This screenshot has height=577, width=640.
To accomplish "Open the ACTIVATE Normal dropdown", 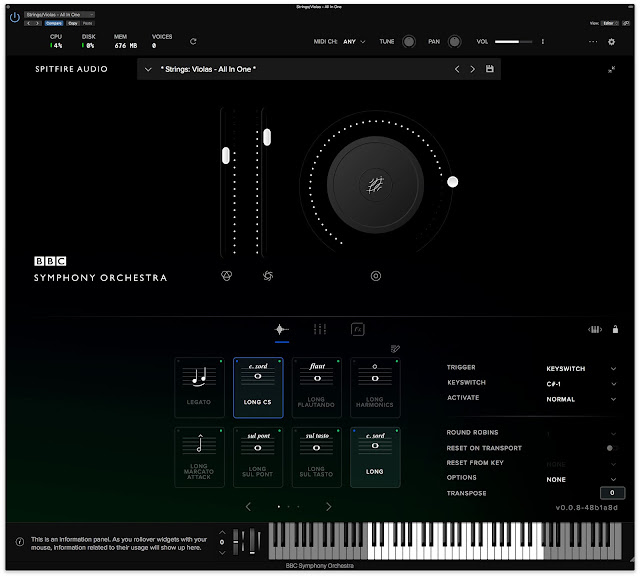I will point(581,399).
